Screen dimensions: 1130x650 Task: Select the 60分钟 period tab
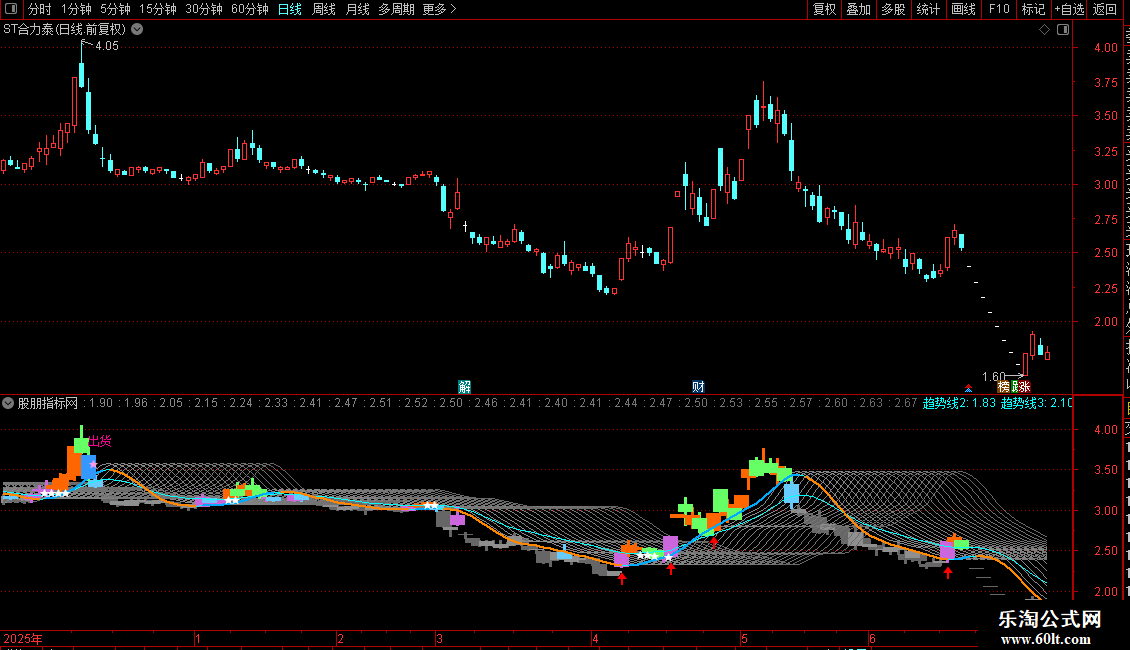pos(250,9)
